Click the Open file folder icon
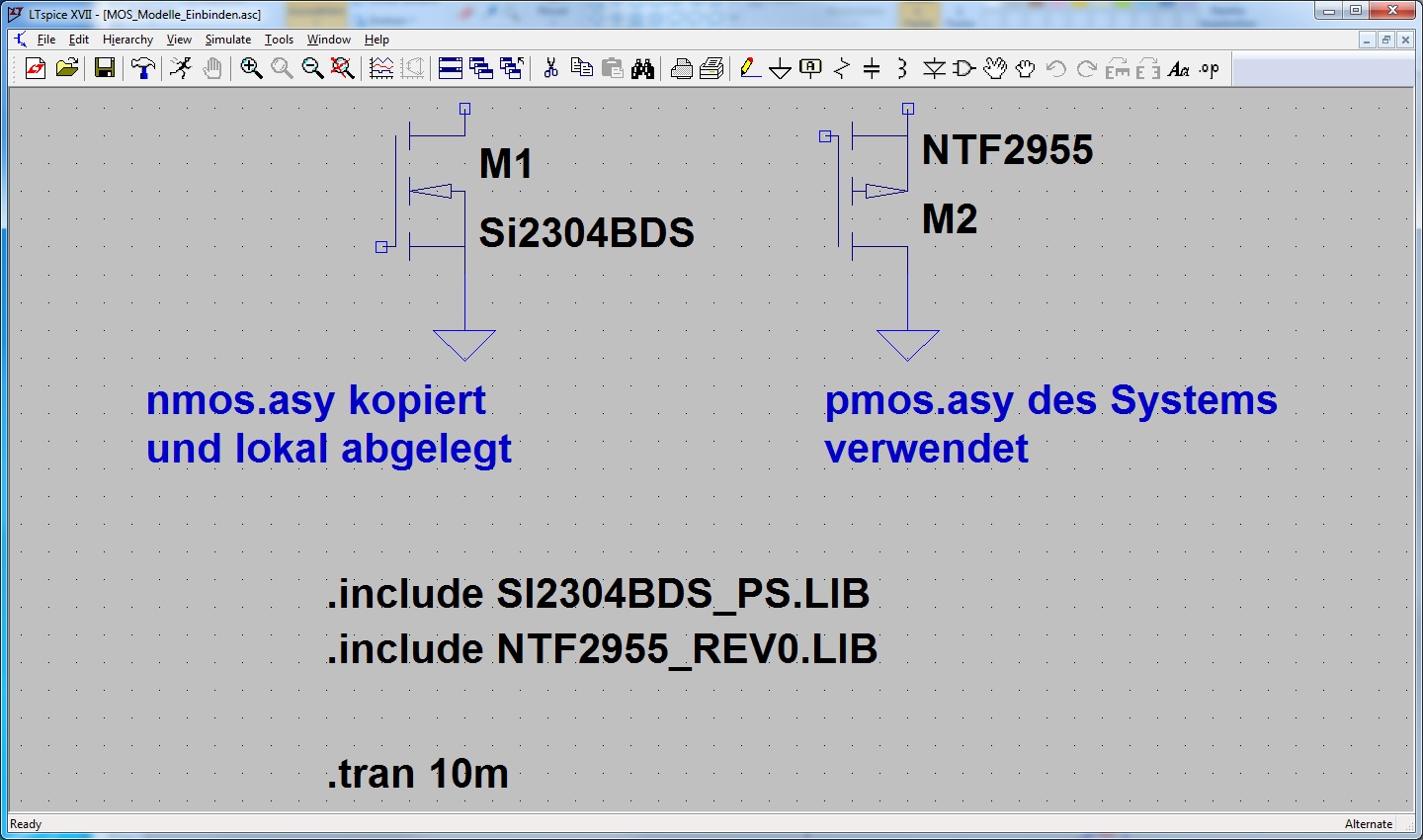Viewport: 1423px width, 840px height. pyautogui.click(x=67, y=68)
